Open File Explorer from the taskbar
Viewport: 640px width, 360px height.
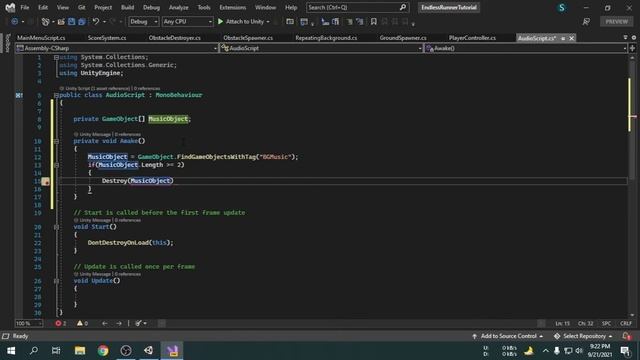(80, 350)
